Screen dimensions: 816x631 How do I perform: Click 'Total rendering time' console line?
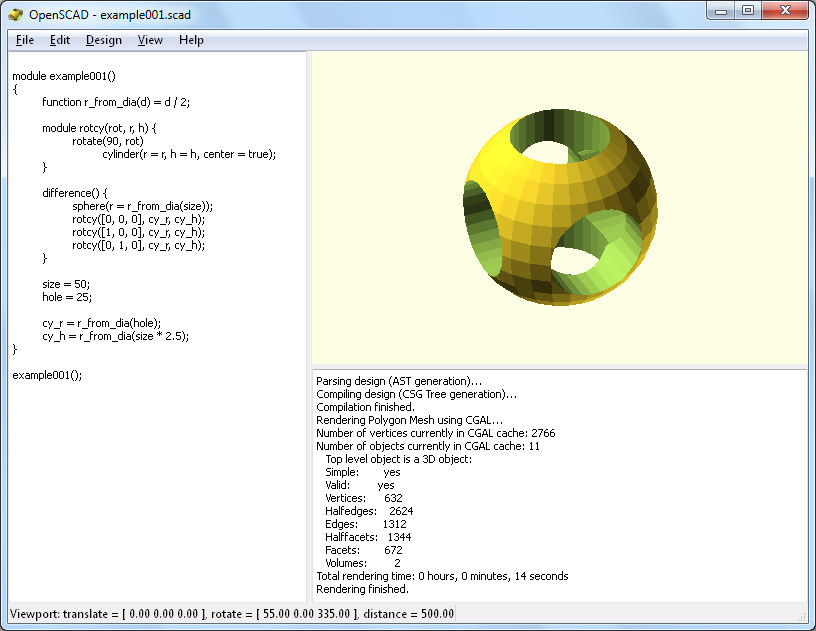[441, 576]
